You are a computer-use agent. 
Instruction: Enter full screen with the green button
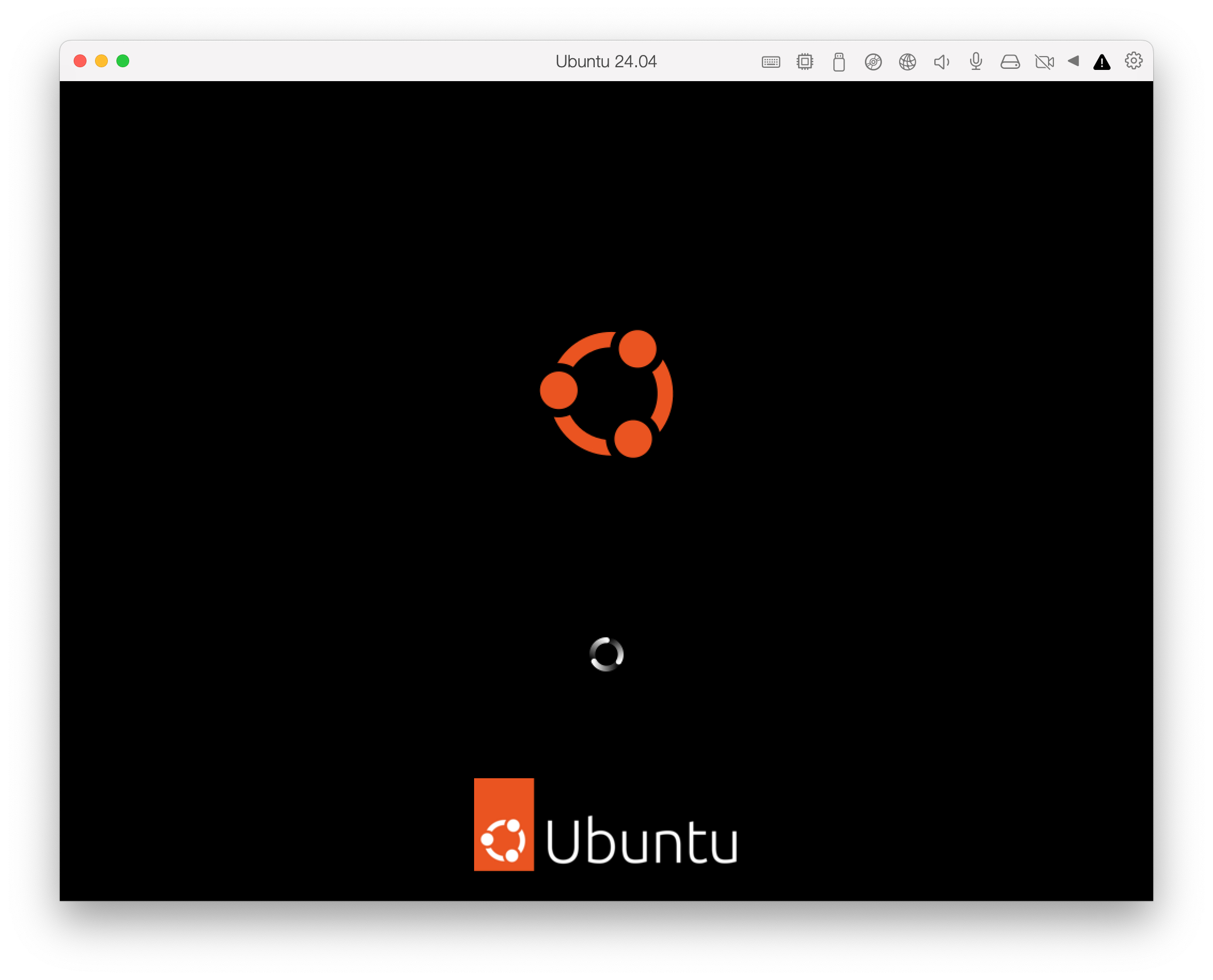click(123, 61)
